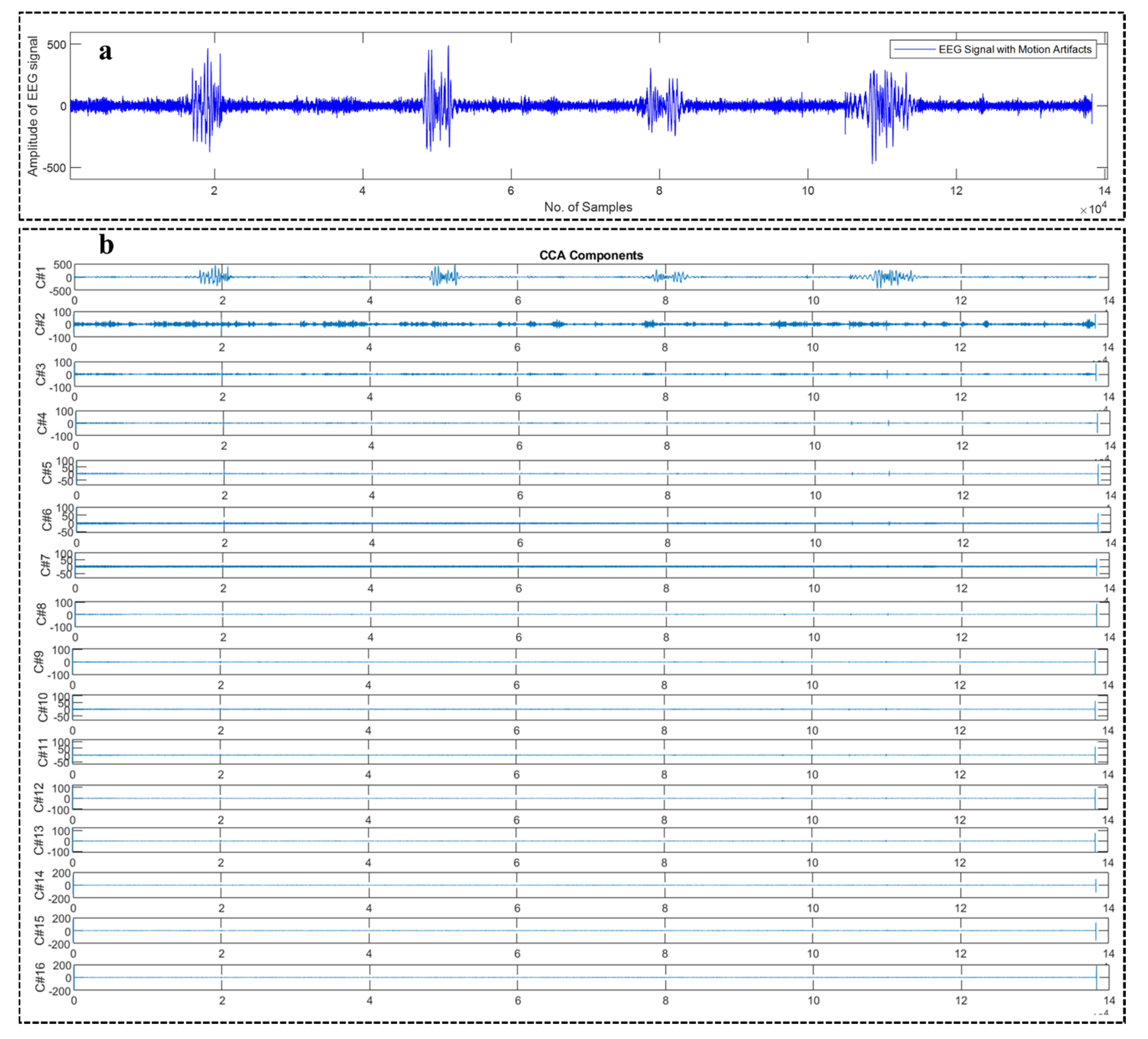This screenshot has width=1148, height=1039.
Task: Click the C#14 subplot axis label
Action: click(39, 885)
